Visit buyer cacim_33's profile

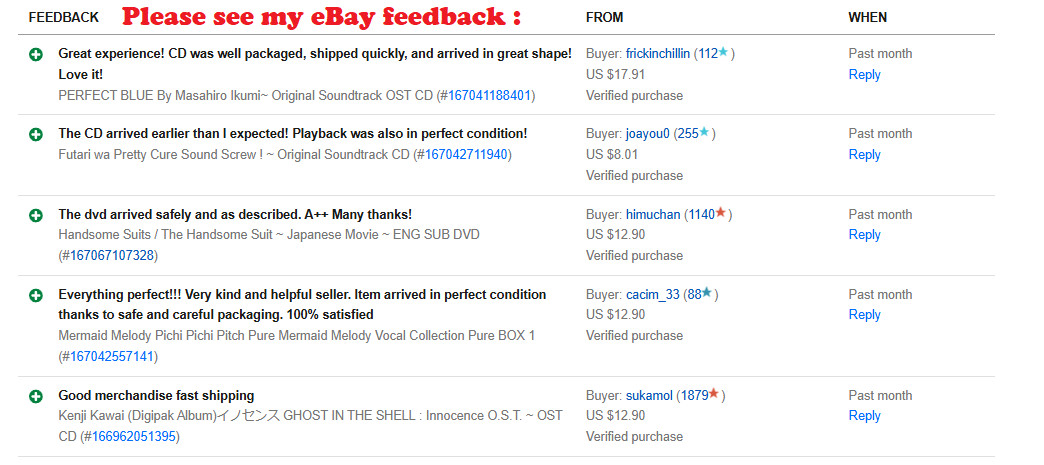point(652,295)
